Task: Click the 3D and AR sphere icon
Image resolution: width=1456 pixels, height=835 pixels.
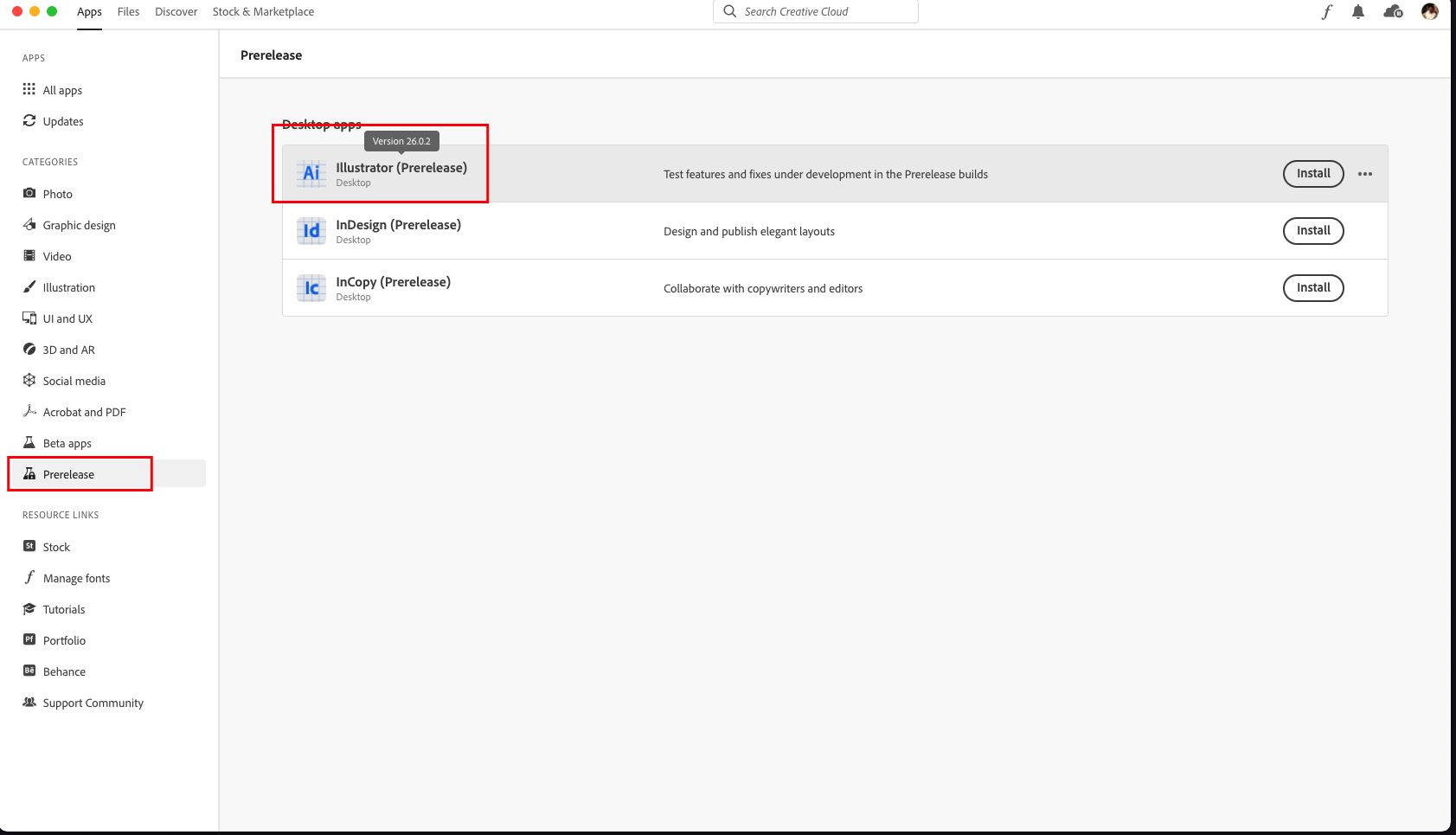Action: [29, 349]
